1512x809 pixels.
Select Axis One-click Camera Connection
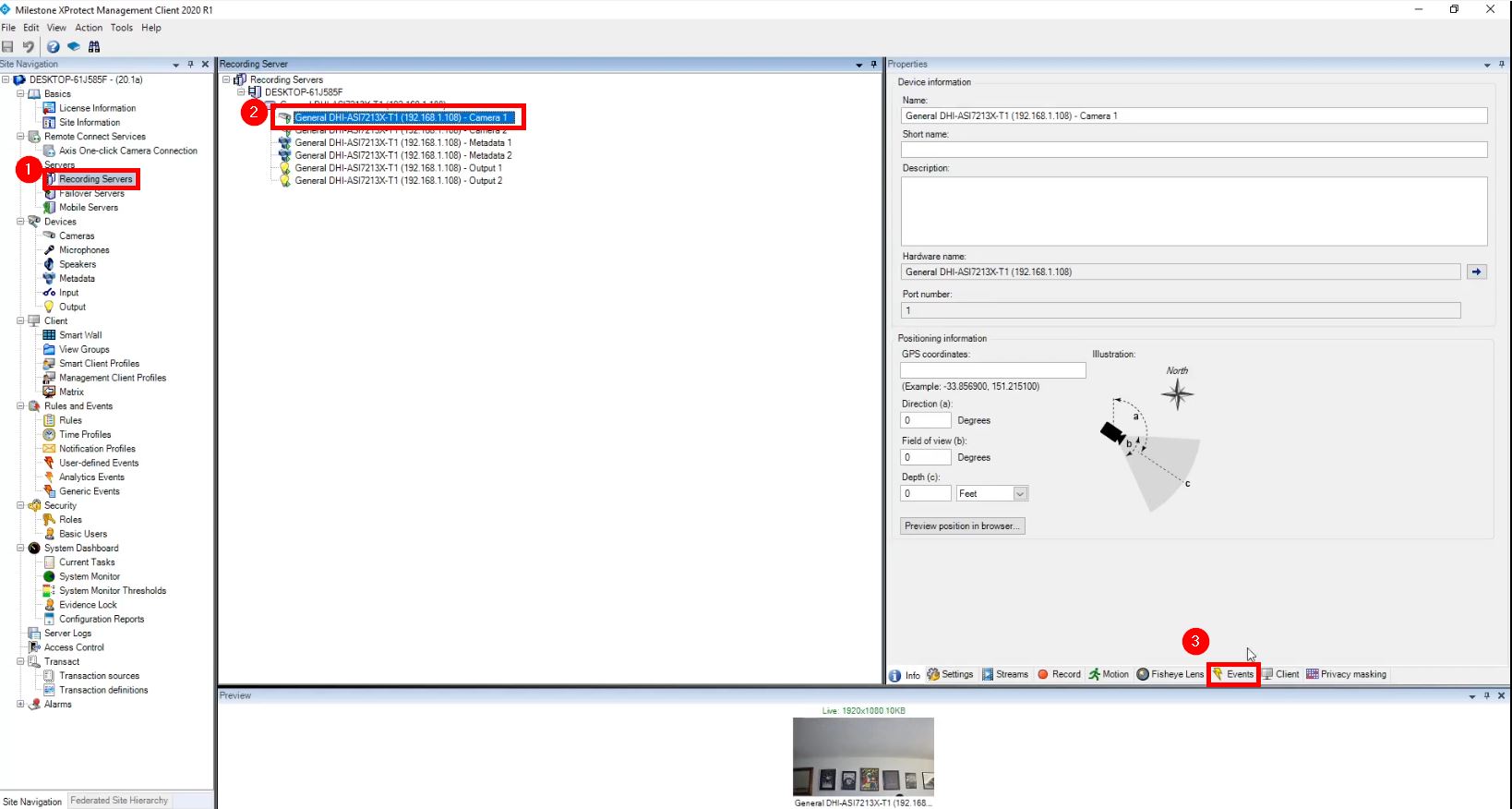128,151
